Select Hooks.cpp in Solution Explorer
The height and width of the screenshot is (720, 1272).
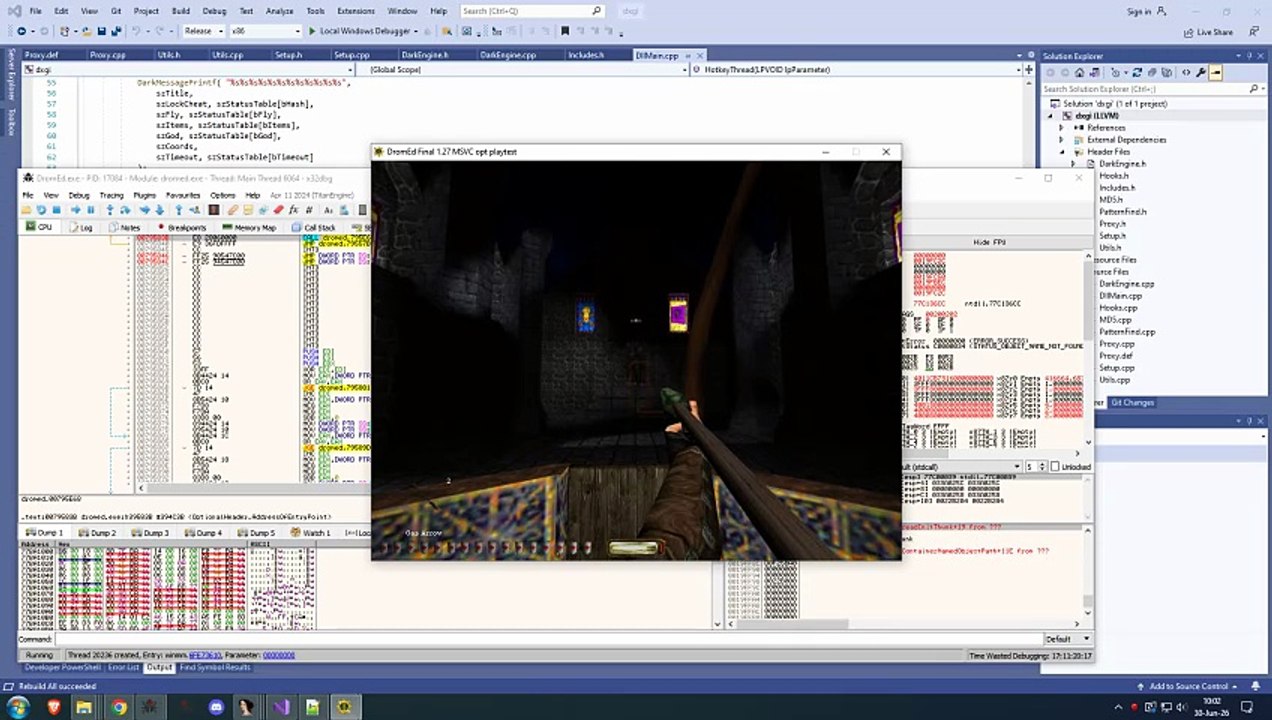(x=1118, y=308)
